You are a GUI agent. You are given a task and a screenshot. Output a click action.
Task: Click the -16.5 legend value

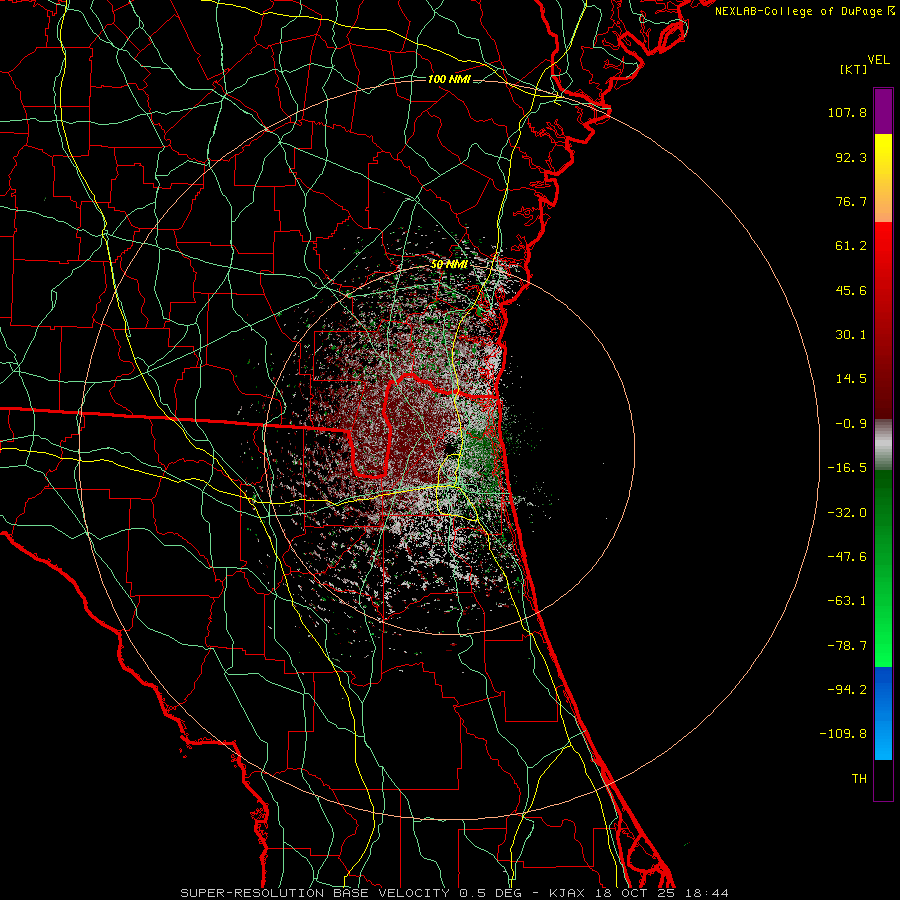[x=847, y=468]
